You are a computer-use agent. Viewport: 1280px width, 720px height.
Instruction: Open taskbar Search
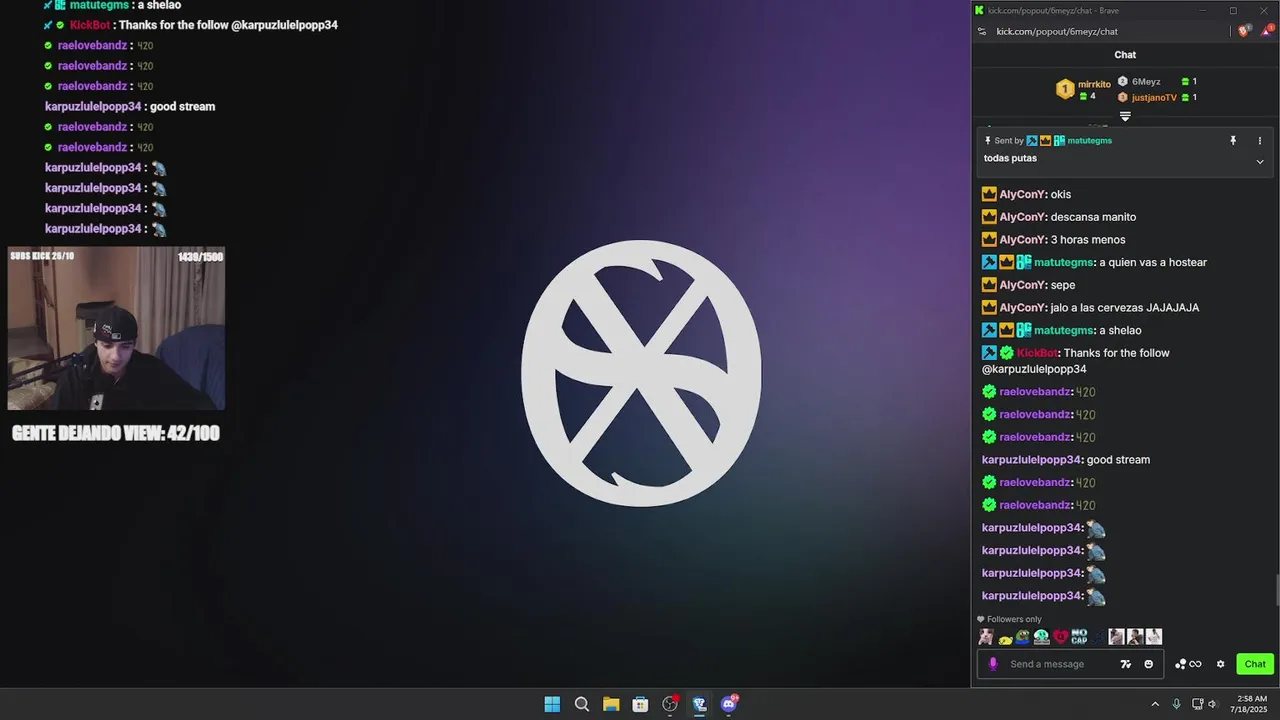582,704
